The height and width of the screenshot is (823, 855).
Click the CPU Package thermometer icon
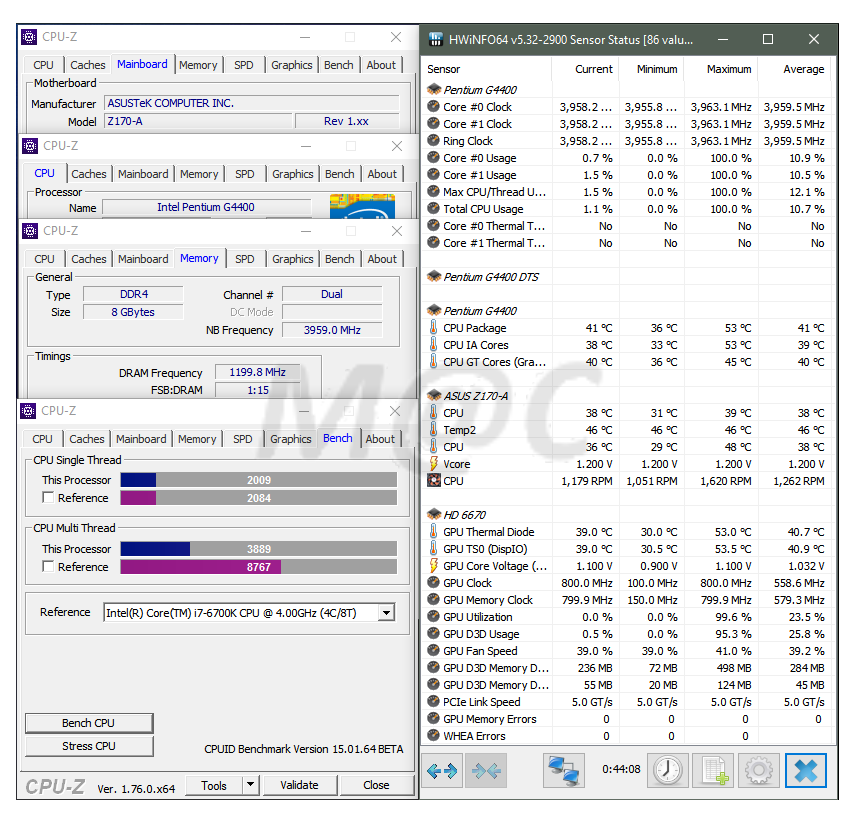(x=433, y=327)
